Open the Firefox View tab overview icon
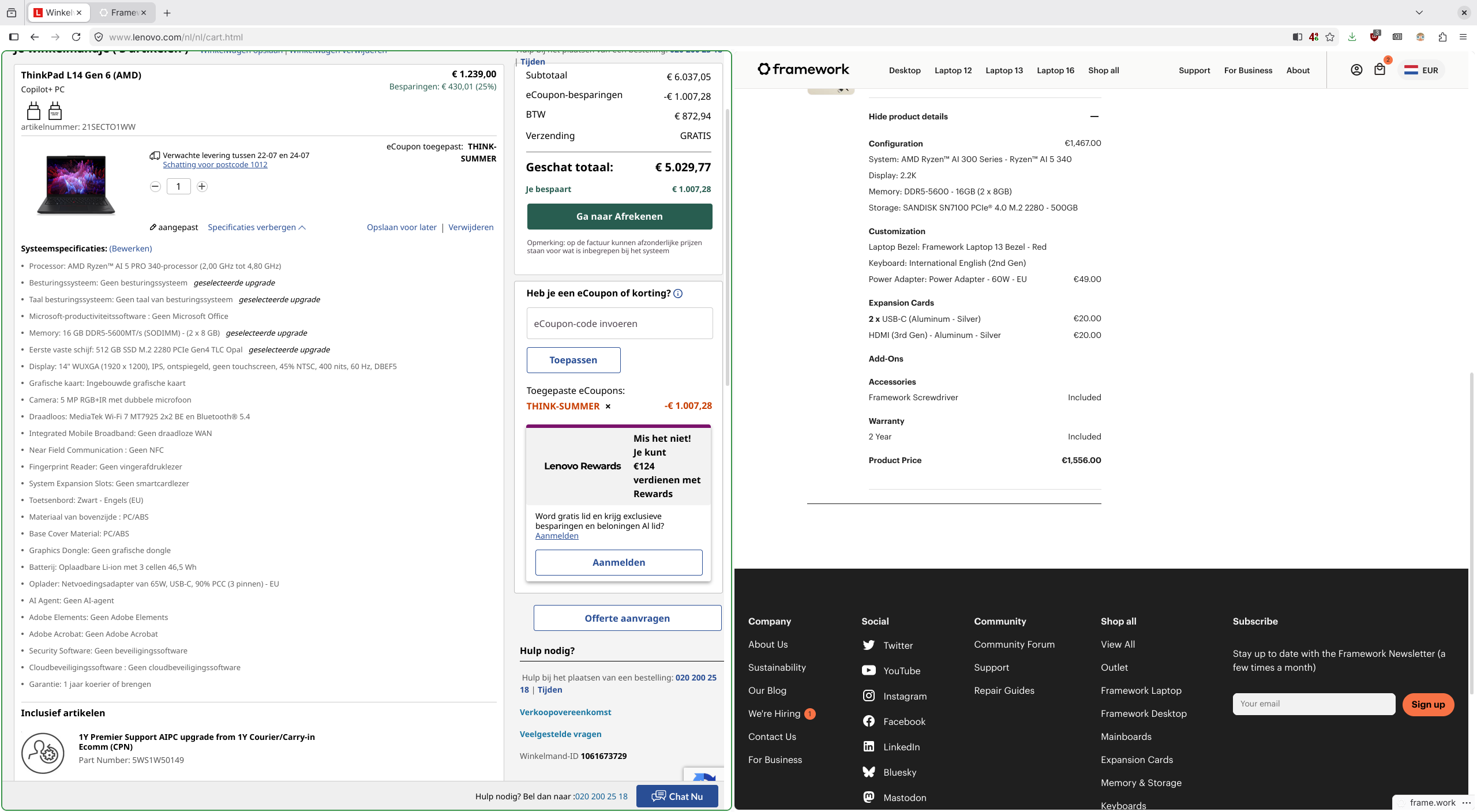 [x=12, y=13]
